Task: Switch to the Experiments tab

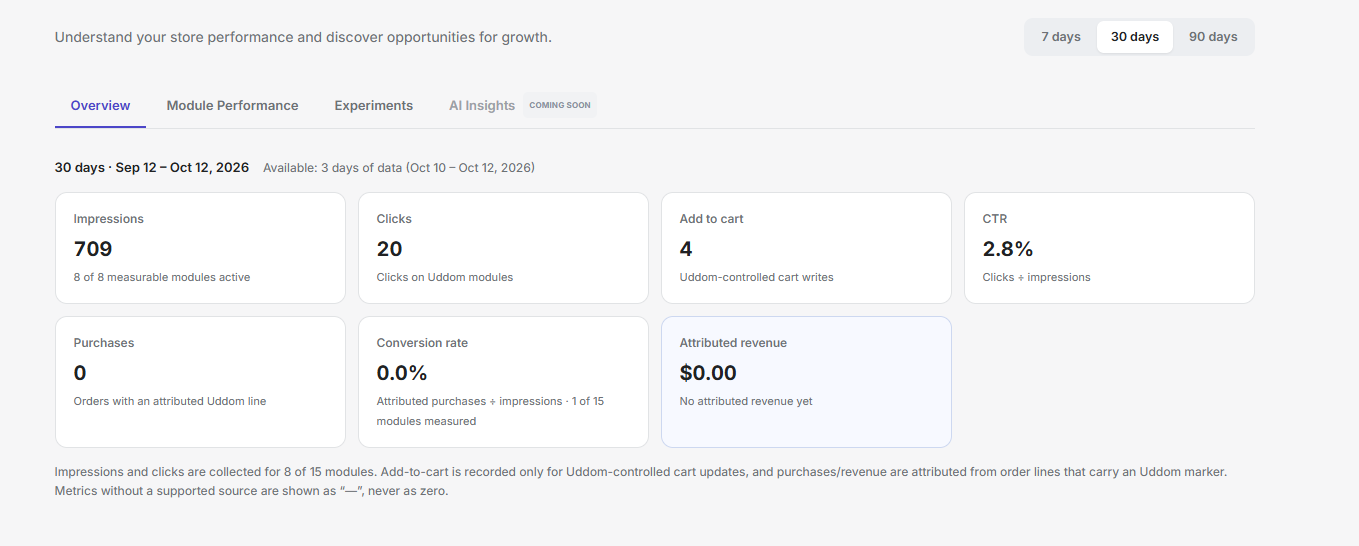Action: click(373, 105)
